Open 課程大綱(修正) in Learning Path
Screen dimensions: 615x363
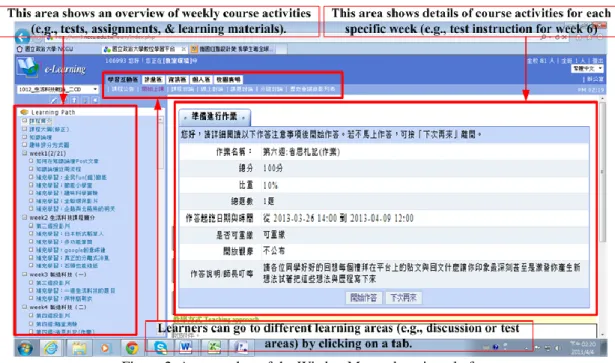[49, 129]
